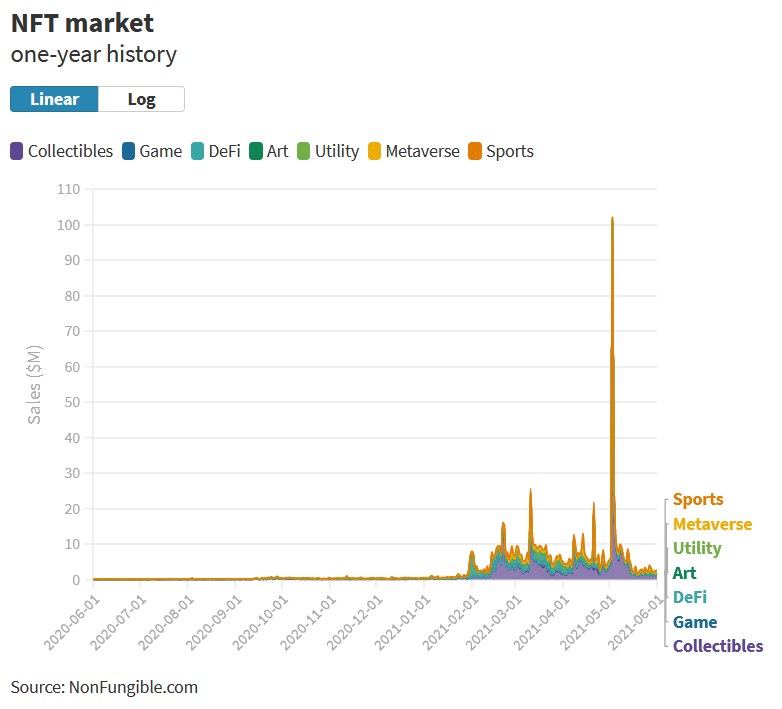Toggle Collectibles series via legend text

click(x=70, y=152)
